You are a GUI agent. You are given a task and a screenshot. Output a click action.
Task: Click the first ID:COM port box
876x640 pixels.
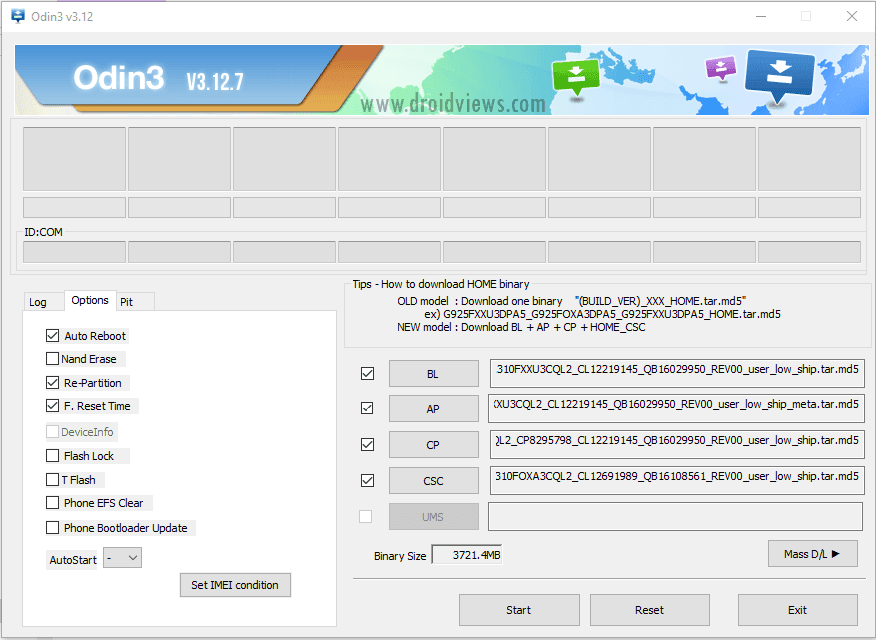pyautogui.click(x=74, y=252)
